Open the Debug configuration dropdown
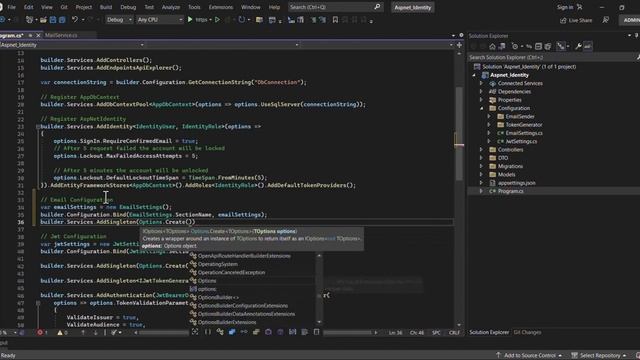This screenshot has height=360, width=640. click(119, 20)
